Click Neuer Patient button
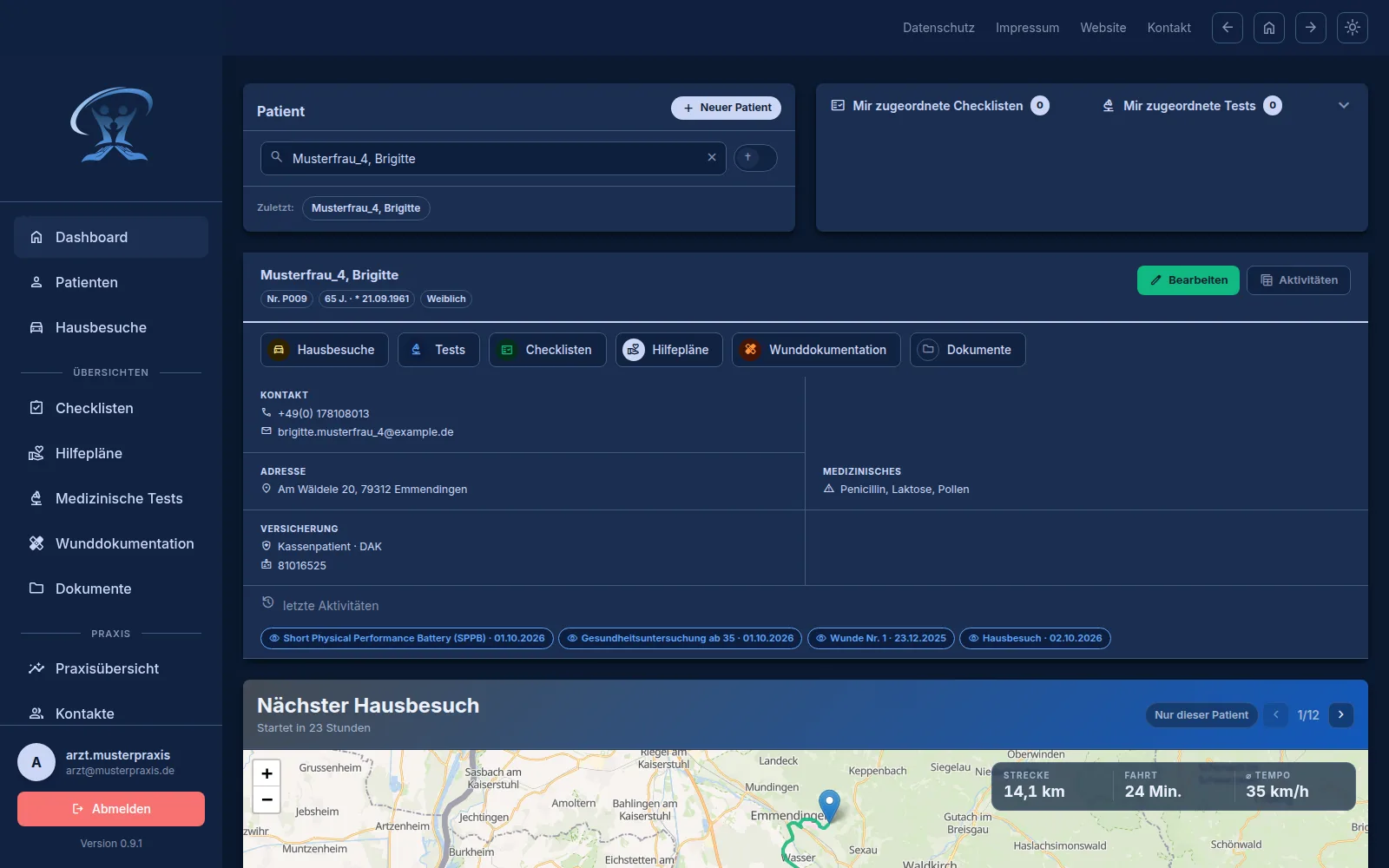Image resolution: width=1389 pixels, height=868 pixels. pyautogui.click(x=726, y=108)
